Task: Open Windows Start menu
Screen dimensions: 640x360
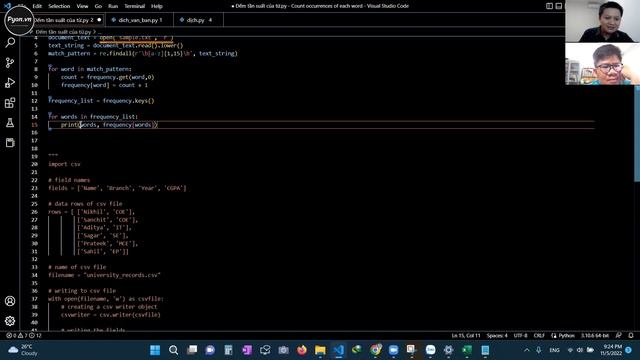Action: click(x=155, y=350)
